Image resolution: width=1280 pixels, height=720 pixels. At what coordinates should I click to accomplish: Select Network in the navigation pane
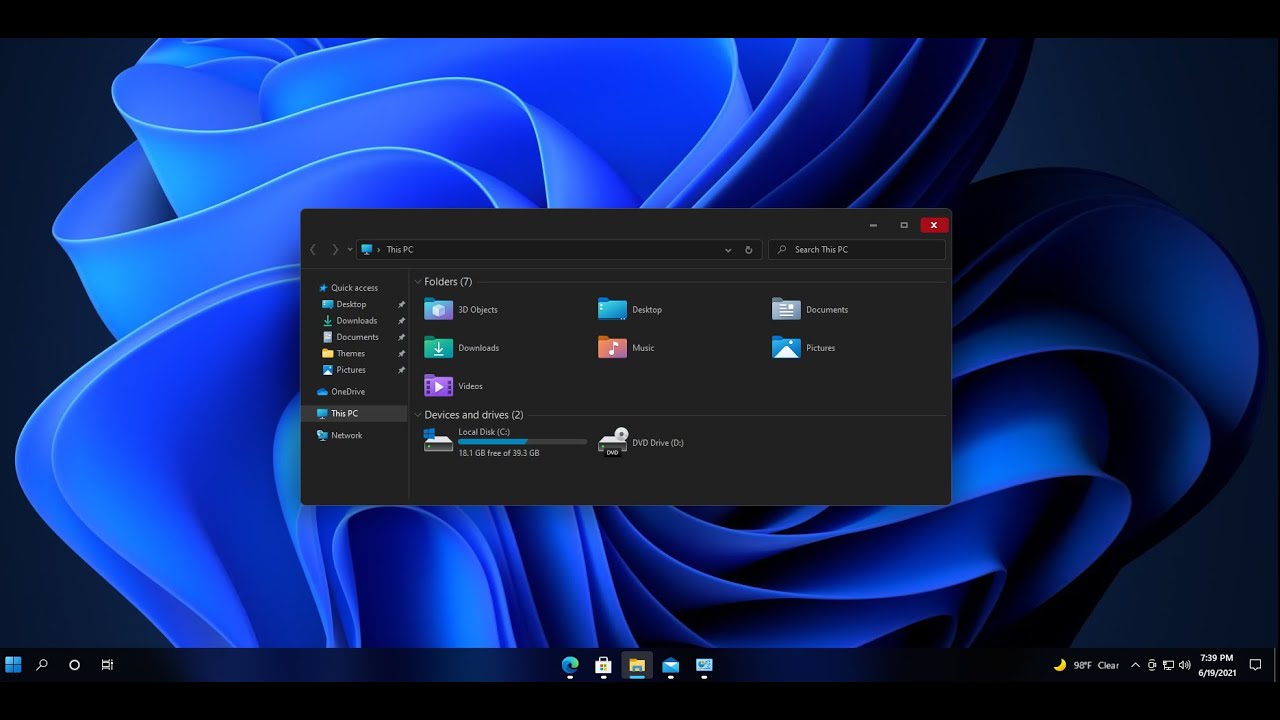click(x=346, y=436)
